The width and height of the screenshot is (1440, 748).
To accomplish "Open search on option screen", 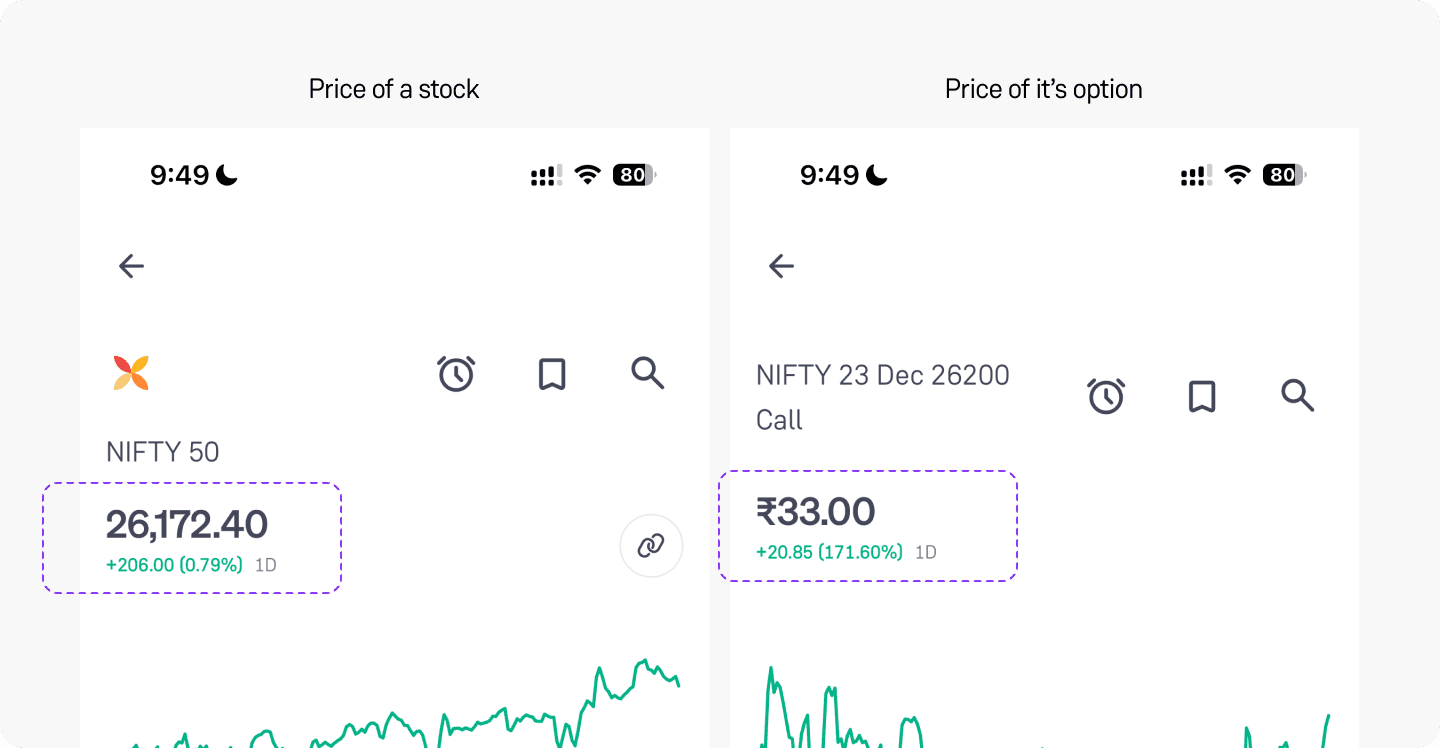I will [1297, 396].
